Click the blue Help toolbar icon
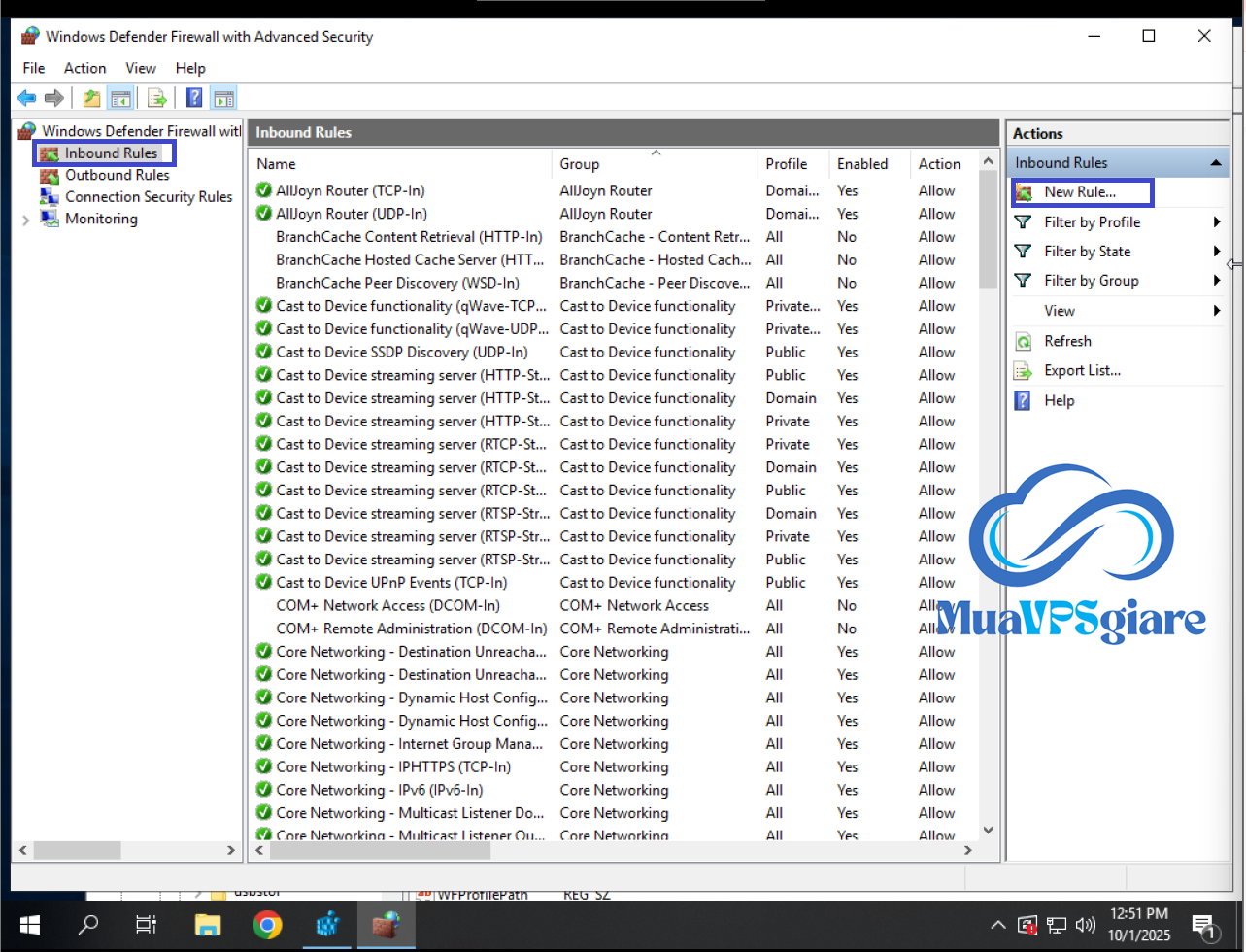Image resolution: width=1246 pixels, height=952 pixels. tap(194, 98)
